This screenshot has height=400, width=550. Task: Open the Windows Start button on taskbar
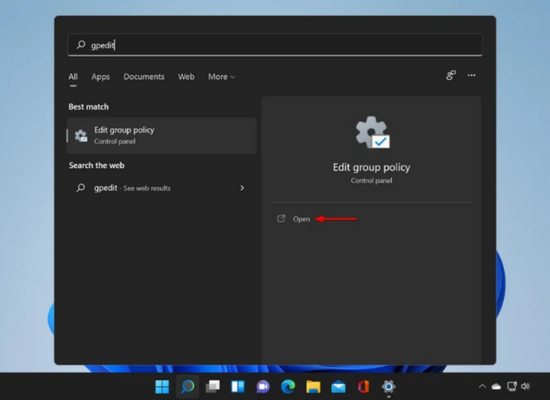162,387
